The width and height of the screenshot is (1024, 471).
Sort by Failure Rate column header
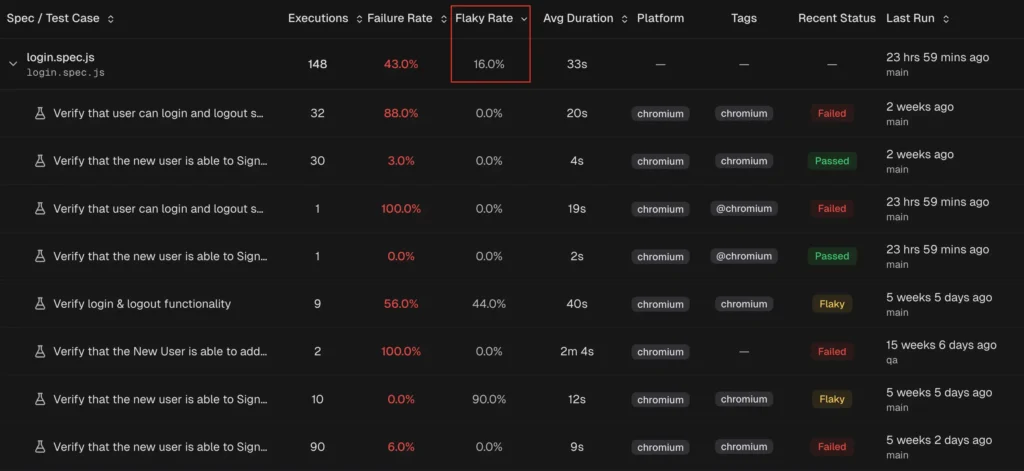click(443, 19)
